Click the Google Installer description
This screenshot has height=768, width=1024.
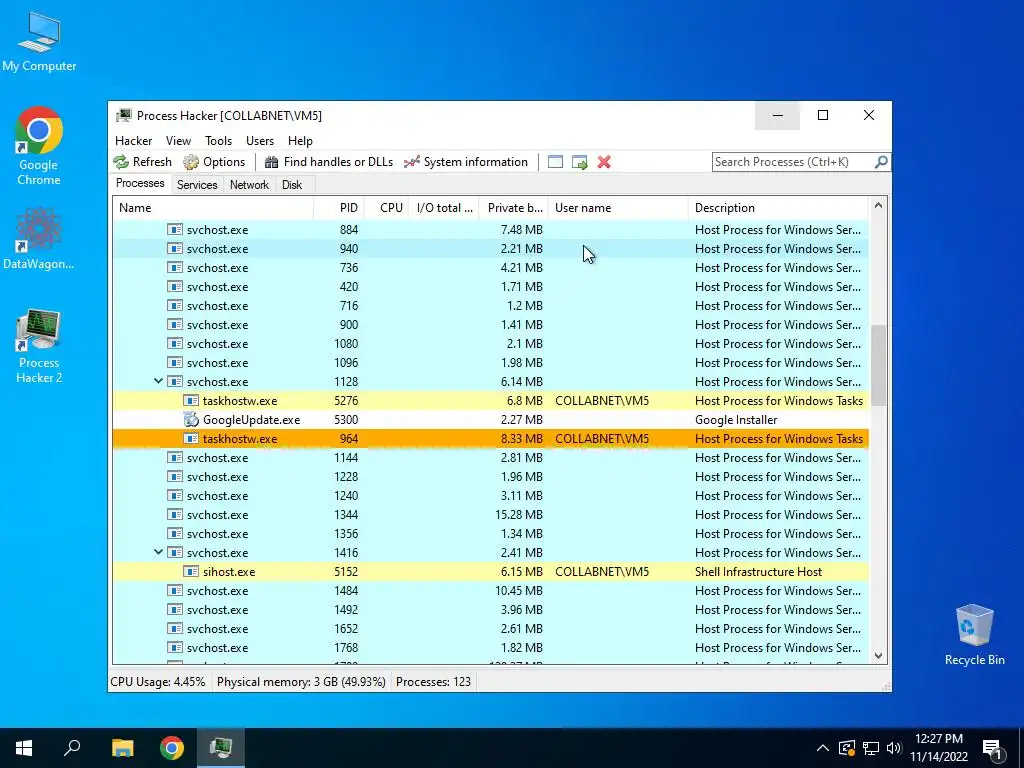(x=736, y=420)
